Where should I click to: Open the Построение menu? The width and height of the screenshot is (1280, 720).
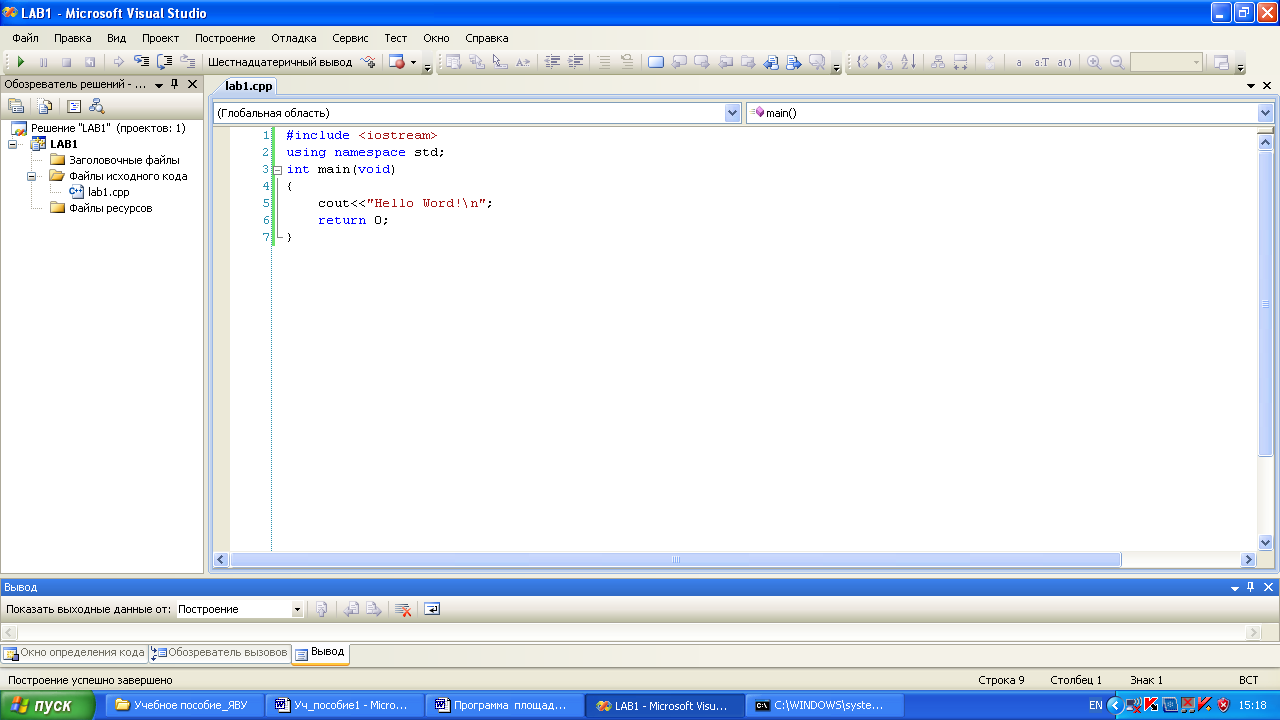pos(225,38)
